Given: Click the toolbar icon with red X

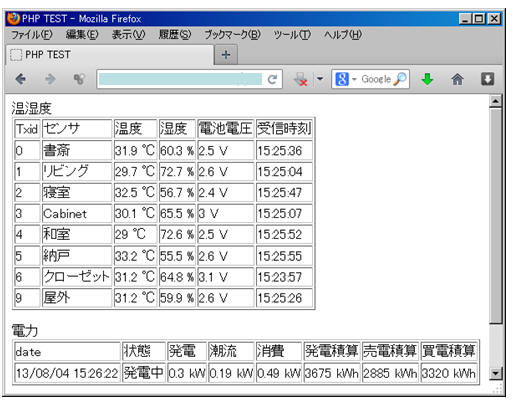Looking at the screenshot, I should point(301,80).
